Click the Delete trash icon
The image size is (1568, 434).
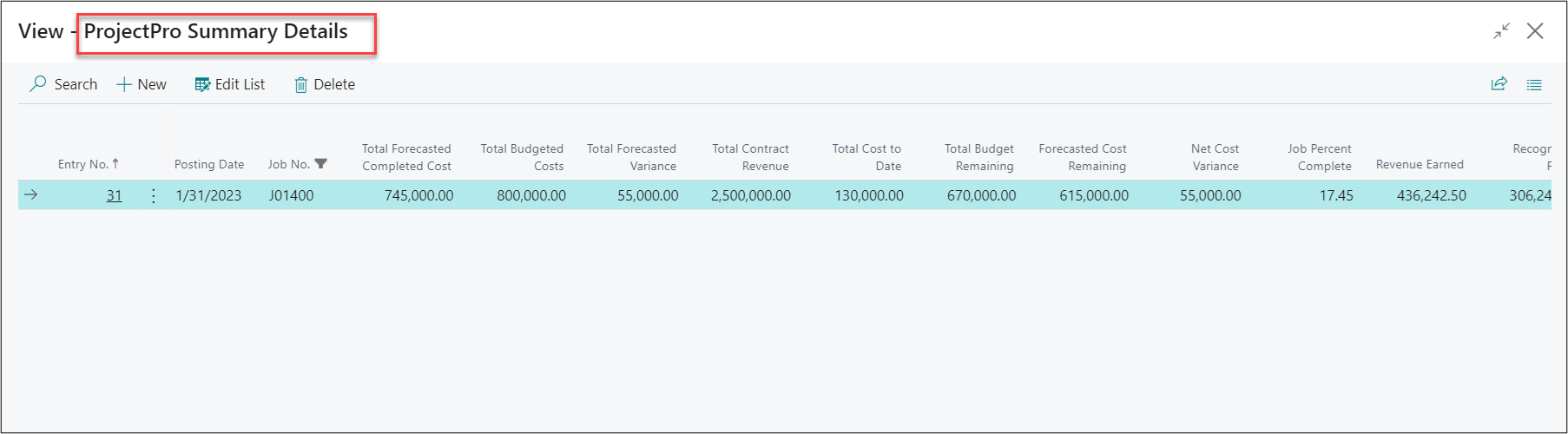tap(301, 84)
